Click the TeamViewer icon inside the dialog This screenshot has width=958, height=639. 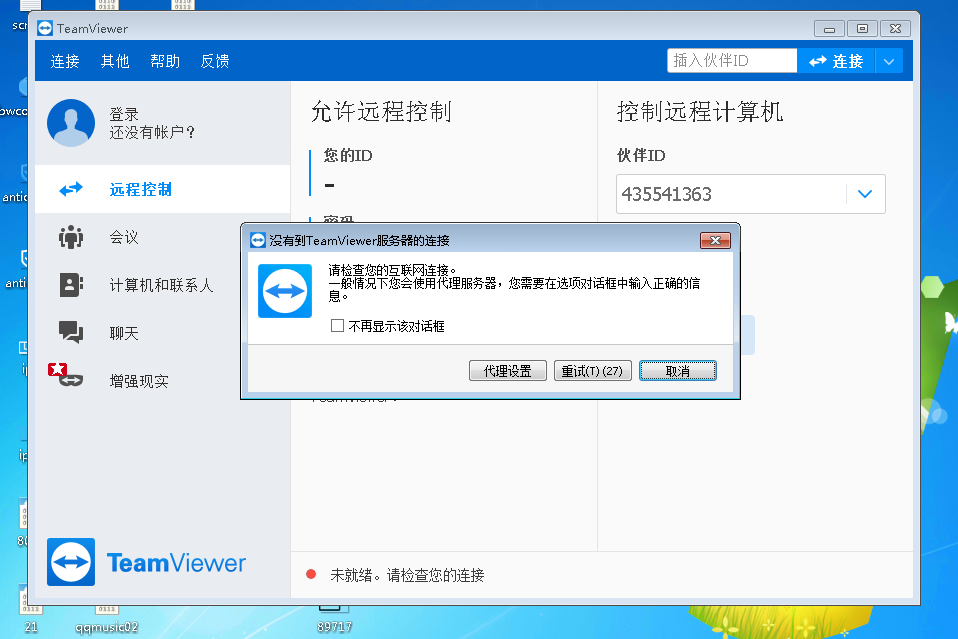[x=284, y=291]
